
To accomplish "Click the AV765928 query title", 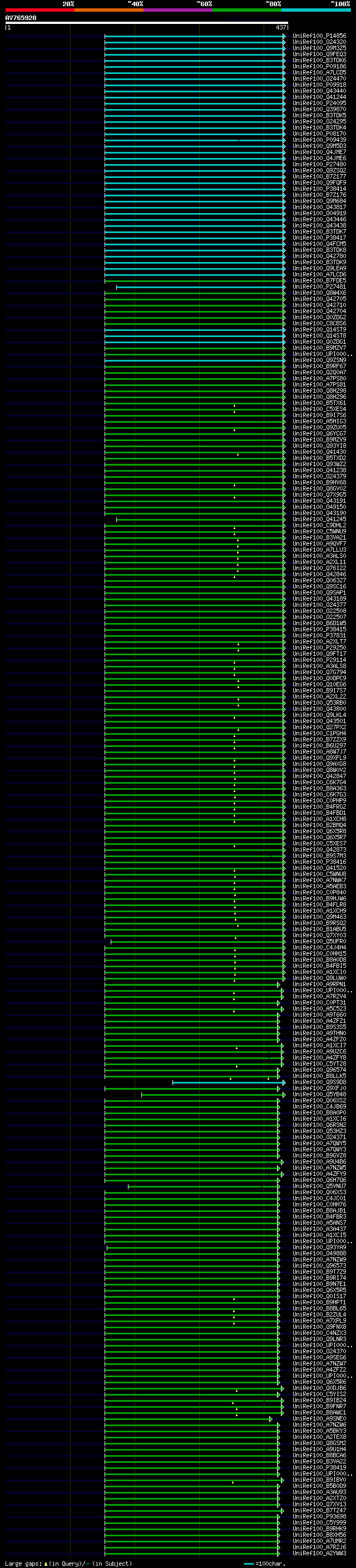I will point(21,18).
